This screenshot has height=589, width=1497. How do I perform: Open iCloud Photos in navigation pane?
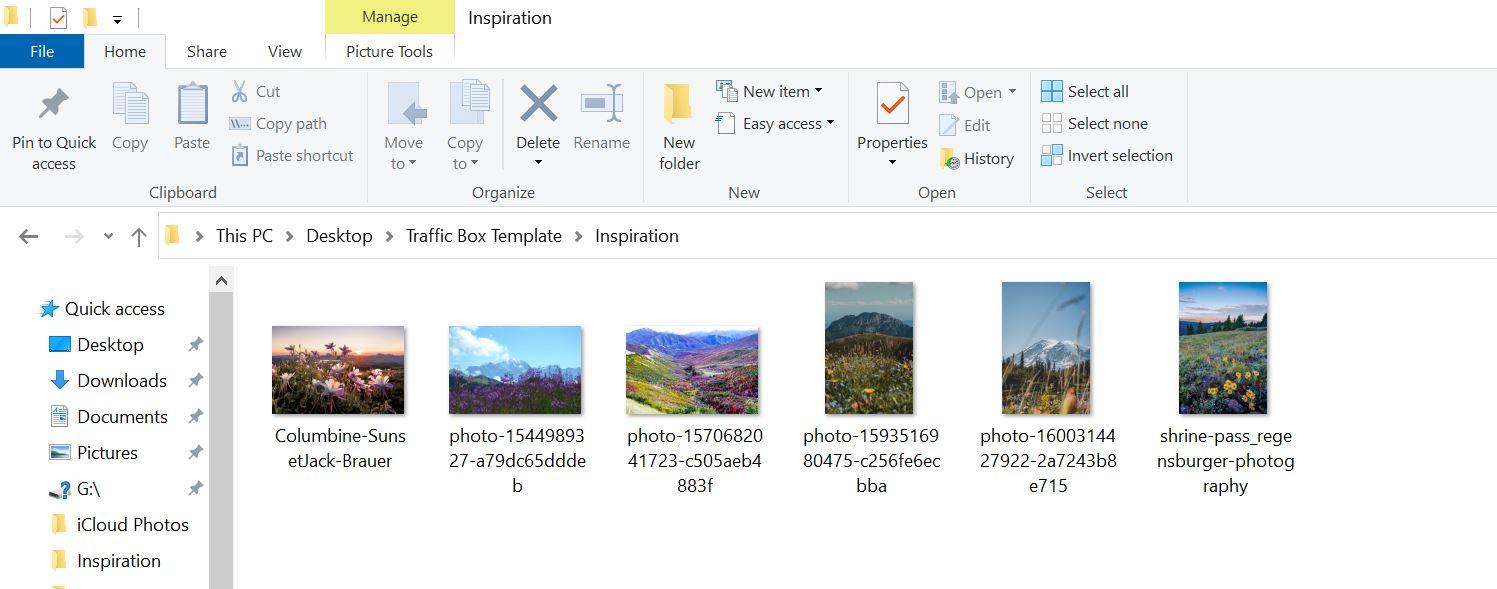pyautogui.click(x=119, y=525)
